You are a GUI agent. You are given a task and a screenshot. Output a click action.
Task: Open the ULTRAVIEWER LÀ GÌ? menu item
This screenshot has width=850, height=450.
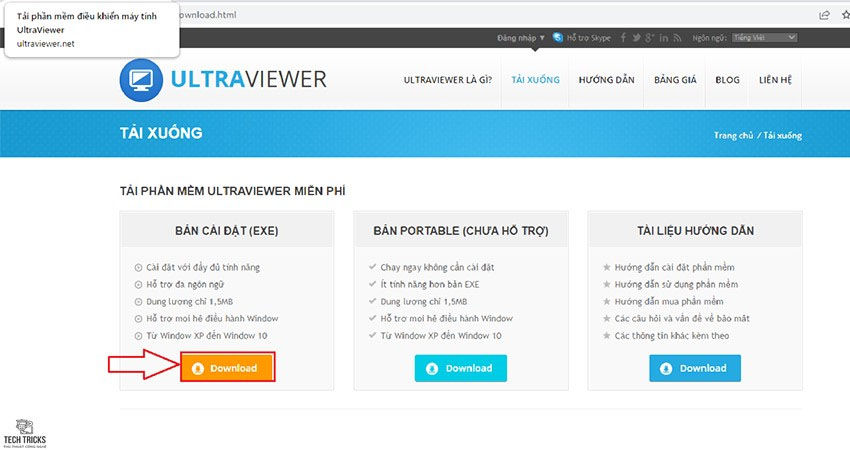[448, 80]
